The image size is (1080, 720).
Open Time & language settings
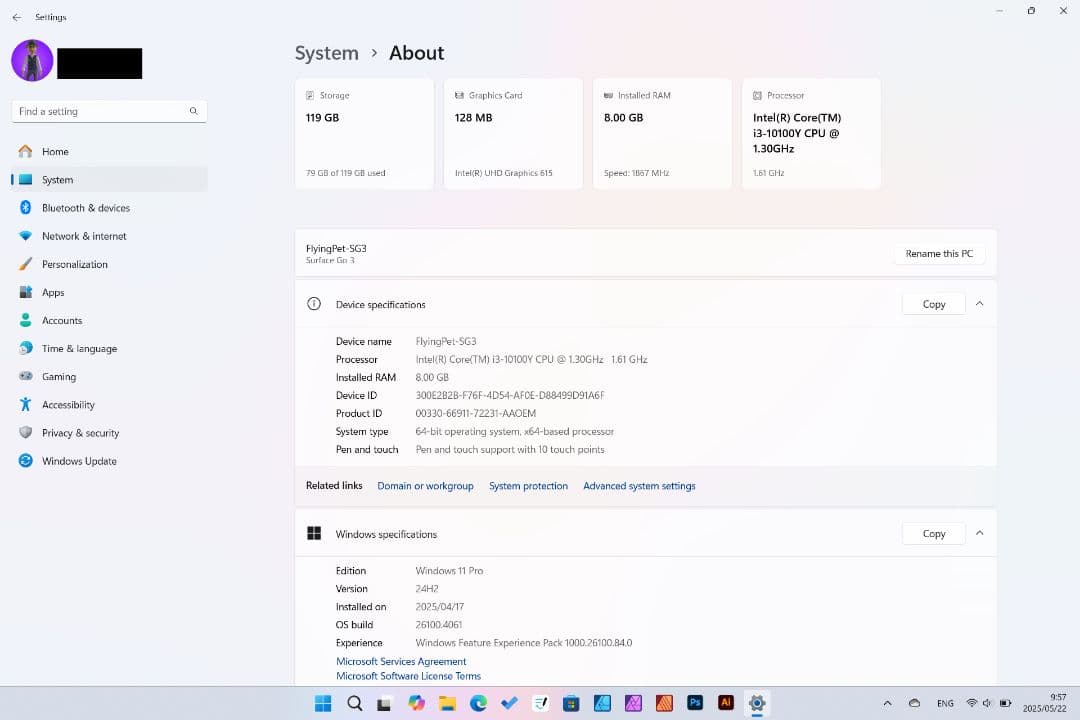point(109,349)
